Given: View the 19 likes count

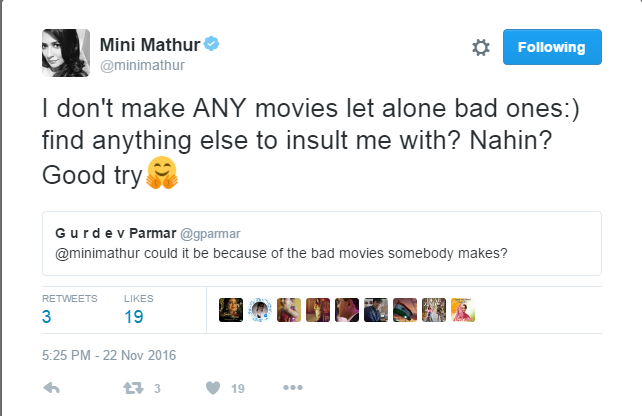Looking at the screenshot, I should pyautogui.click(x=134, y=317).
